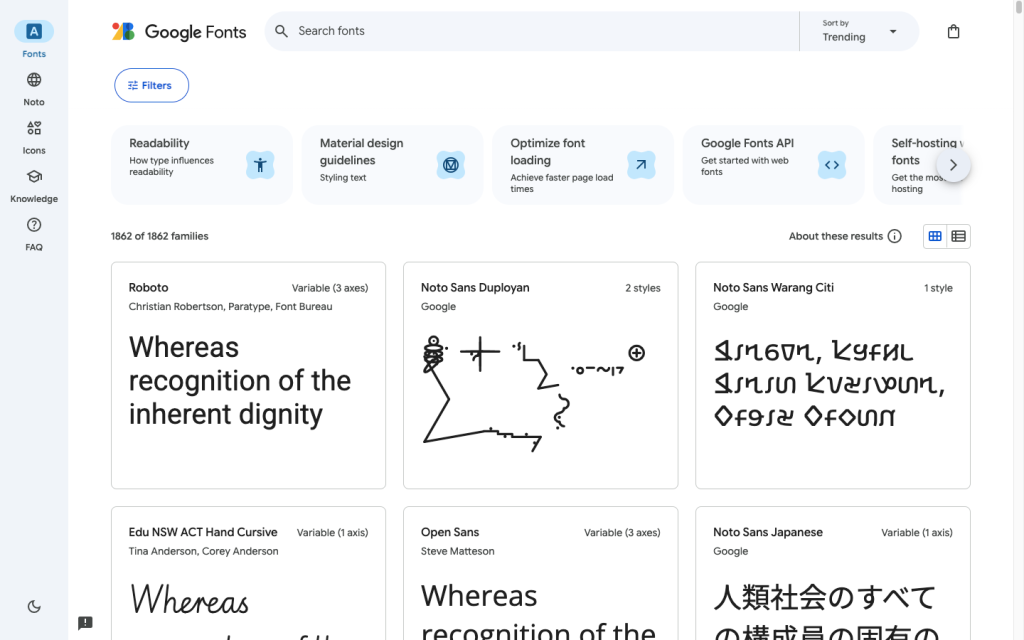Open Material design guidelines card

pos(392,165)
